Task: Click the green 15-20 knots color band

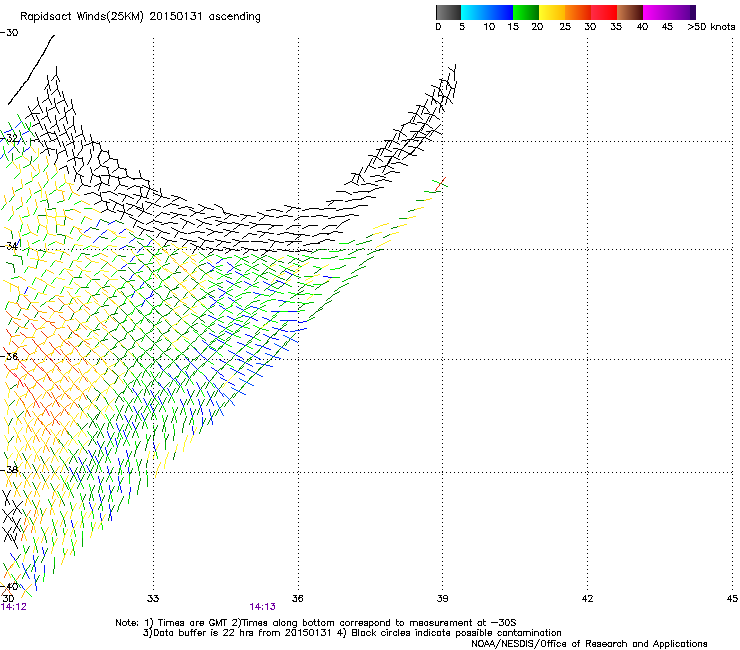Action: (526, 12)
